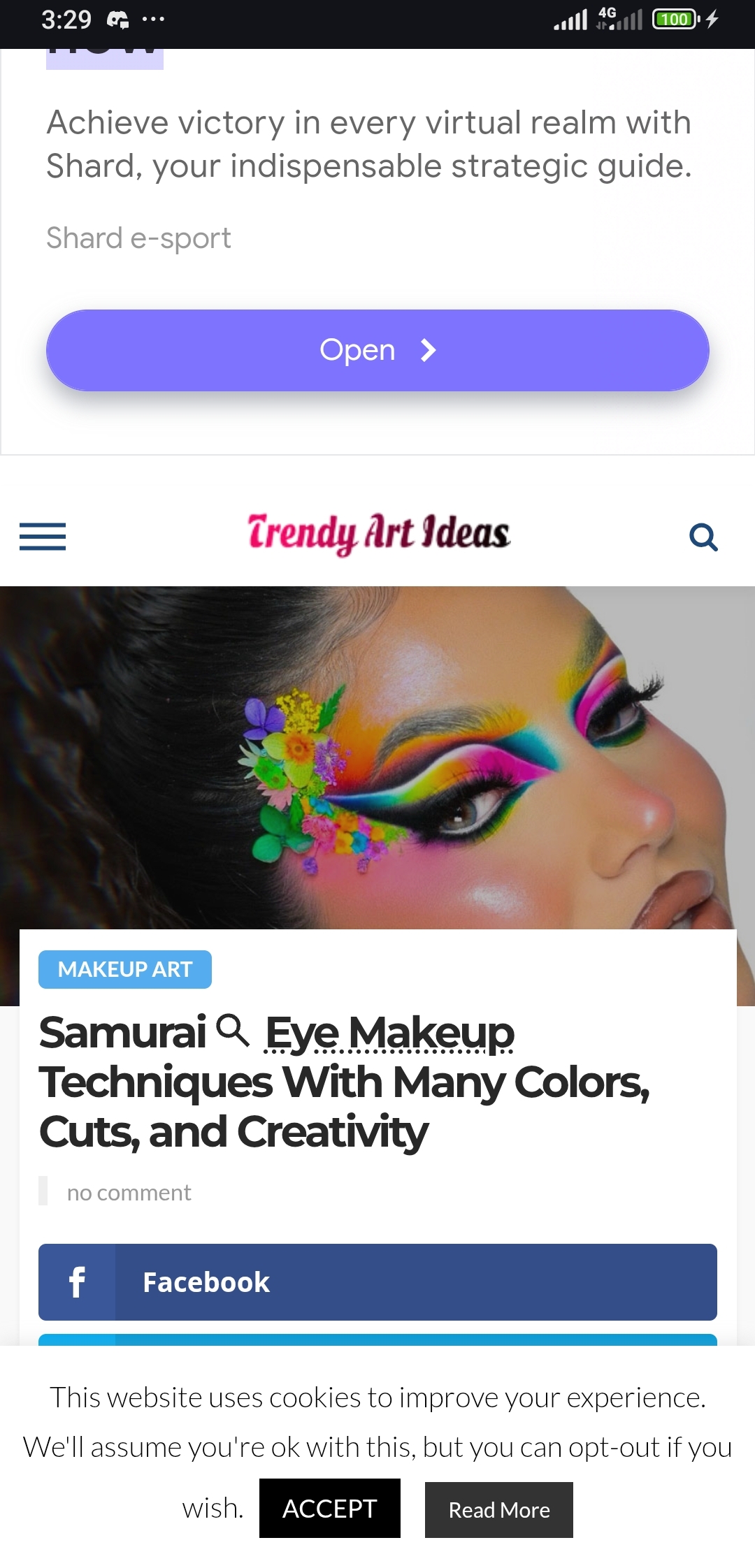Image resolution: width=755 pixels, height=1568 pixels.
Task: Accept the cookie notice
Action: (x=330, y=1508)
